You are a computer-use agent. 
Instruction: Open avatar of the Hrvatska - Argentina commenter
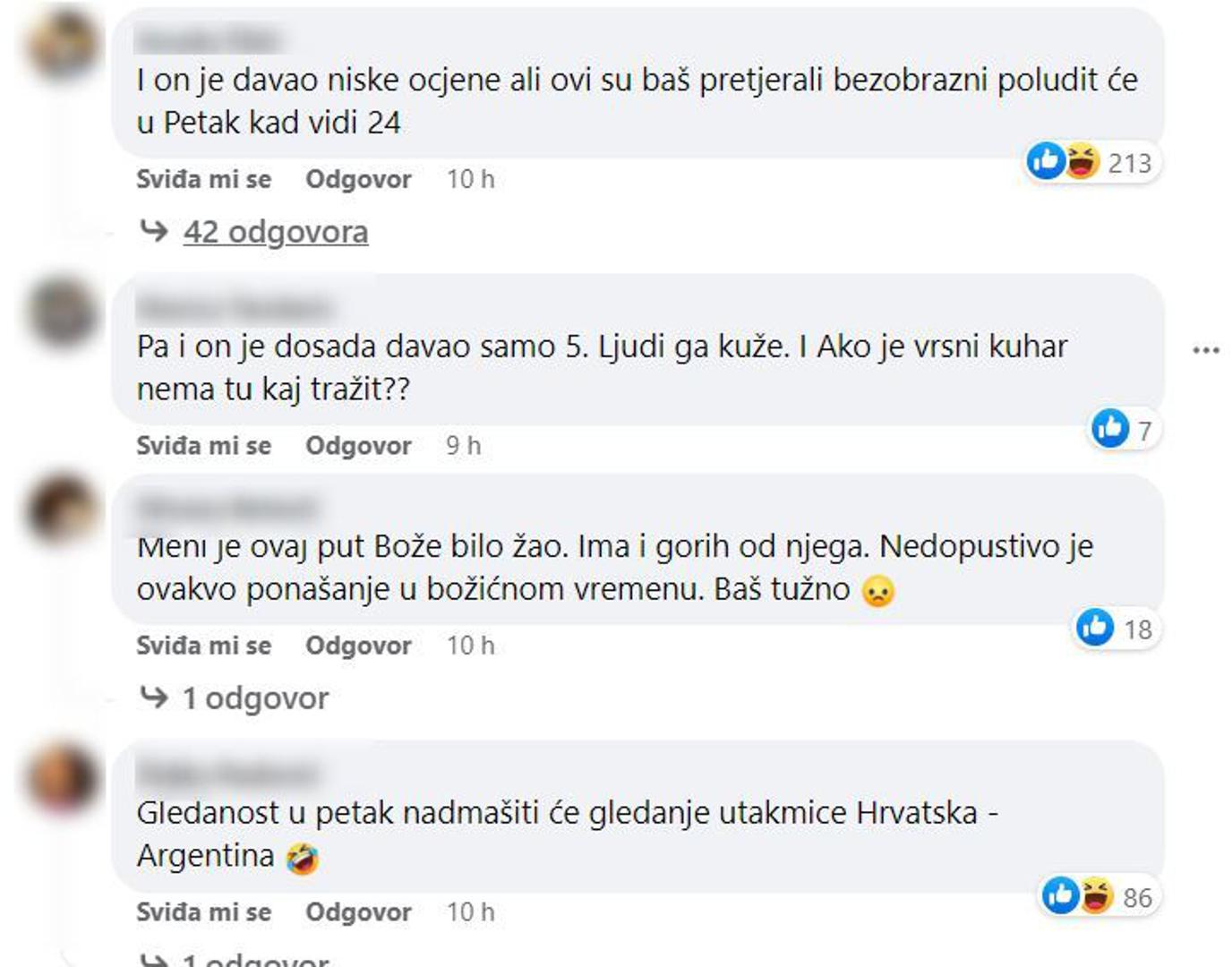point(62,777)
